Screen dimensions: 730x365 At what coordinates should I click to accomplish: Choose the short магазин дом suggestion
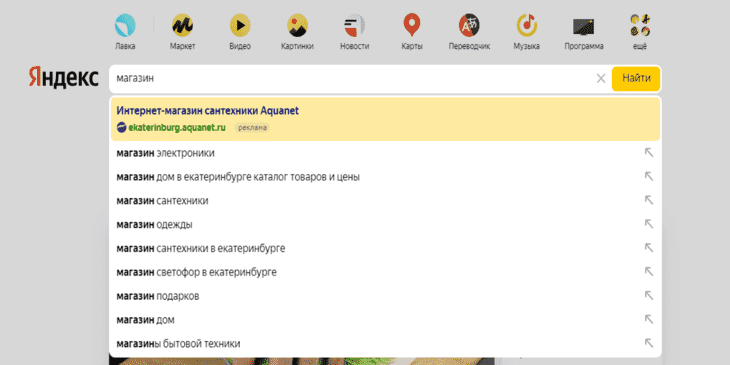[x=385, y=320]
